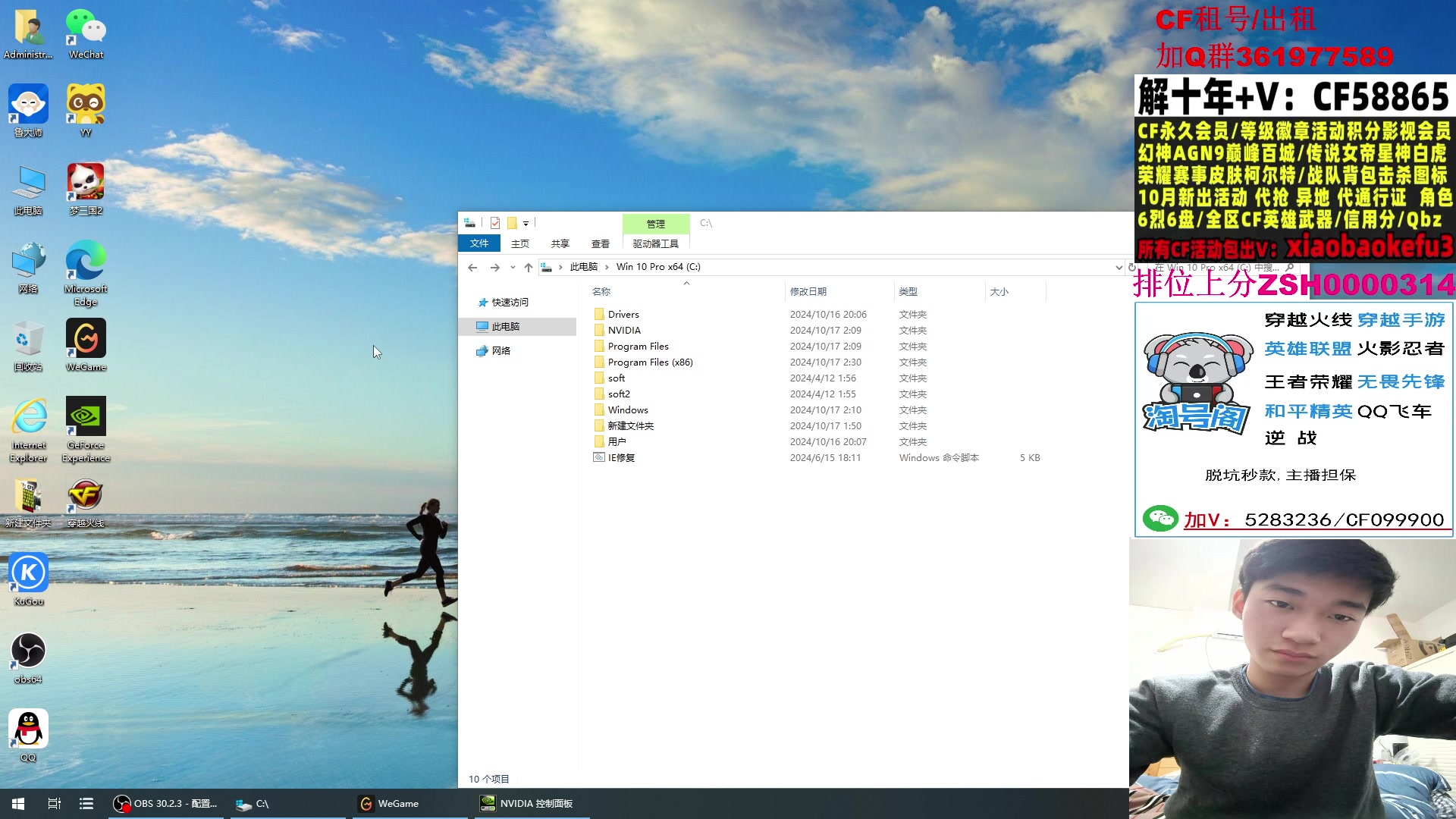Switch to the 查看 ribbon tab
This screenshot has height=819, width=1456.
pyautogui.click(x=601, y=243)
